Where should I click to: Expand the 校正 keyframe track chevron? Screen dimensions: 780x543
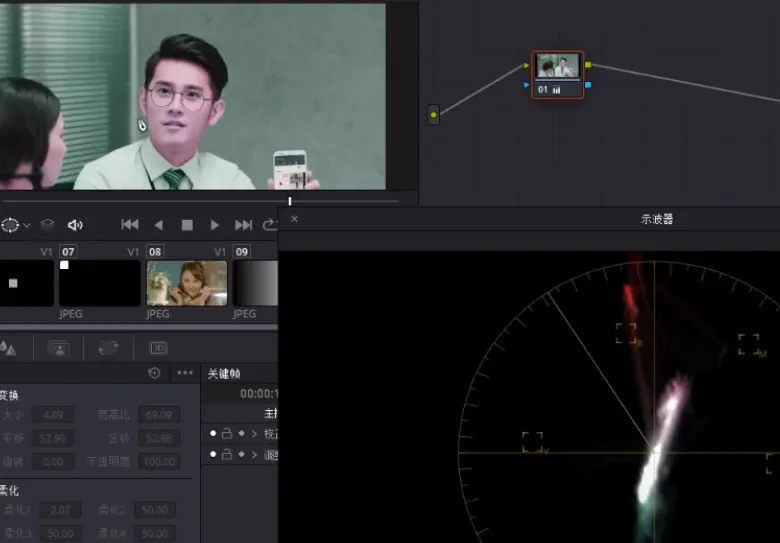(255, 434)
